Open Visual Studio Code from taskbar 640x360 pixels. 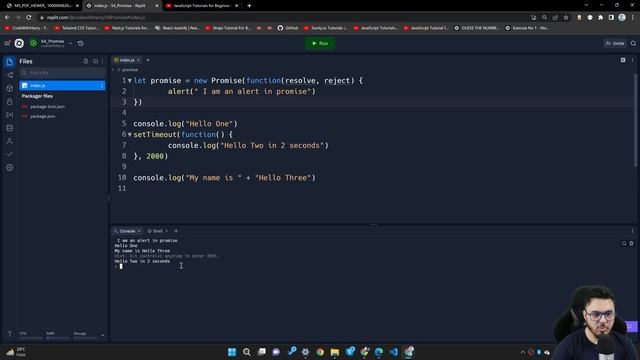(x=393, y=352)
